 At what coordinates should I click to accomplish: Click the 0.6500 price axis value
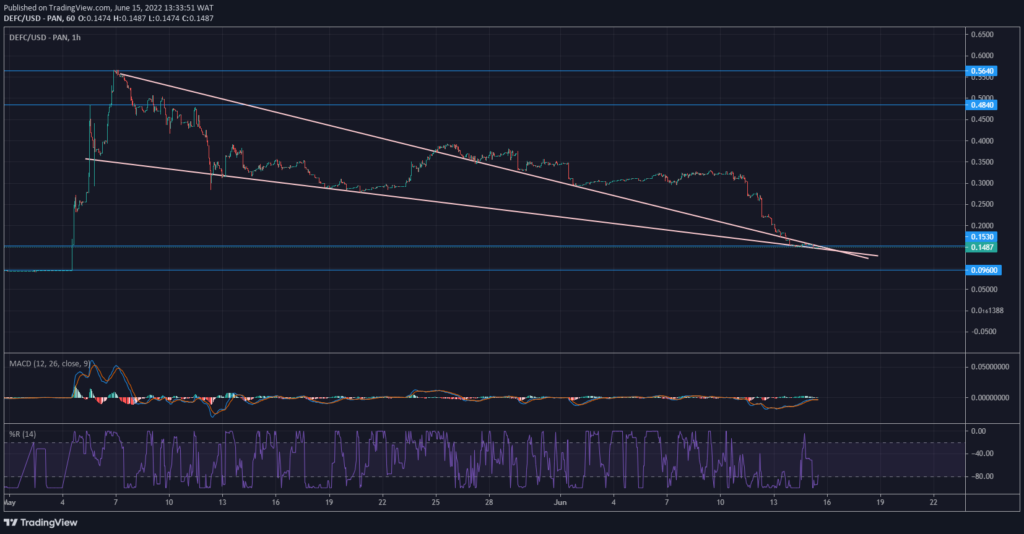pyautogui.click(x=982, y=35)
